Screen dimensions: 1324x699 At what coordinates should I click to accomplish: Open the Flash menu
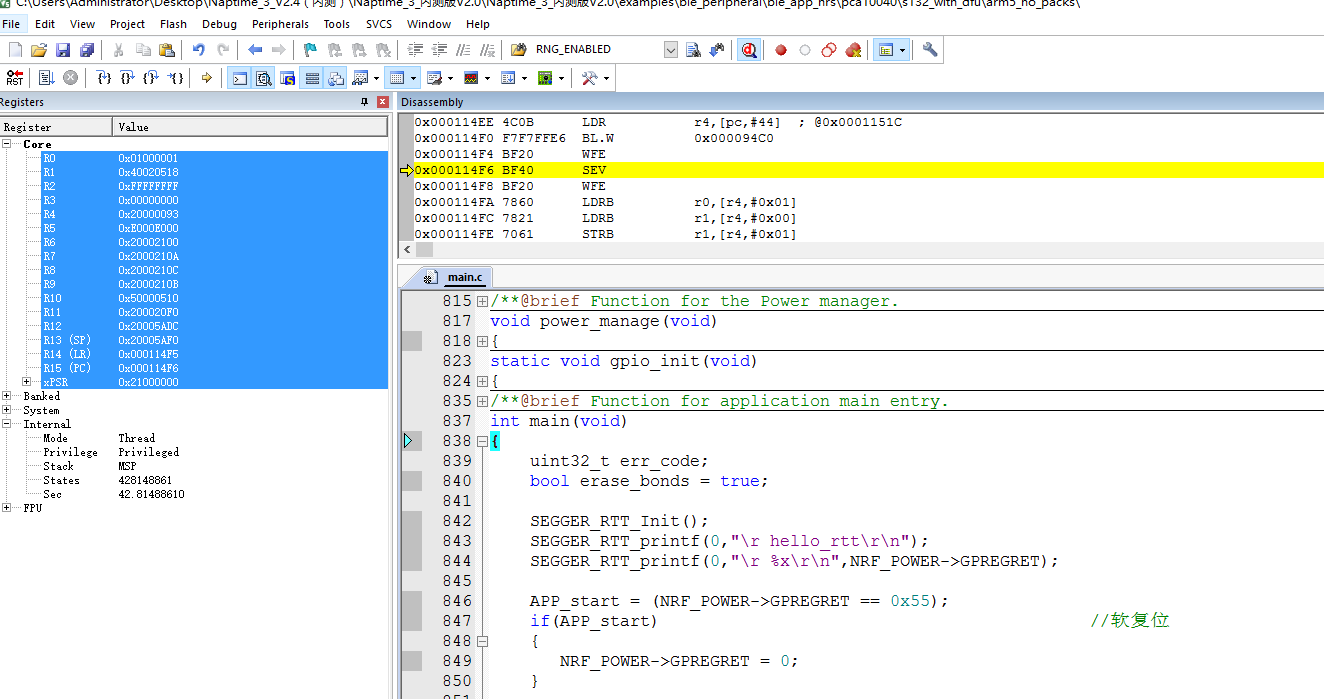pos(173,24)
